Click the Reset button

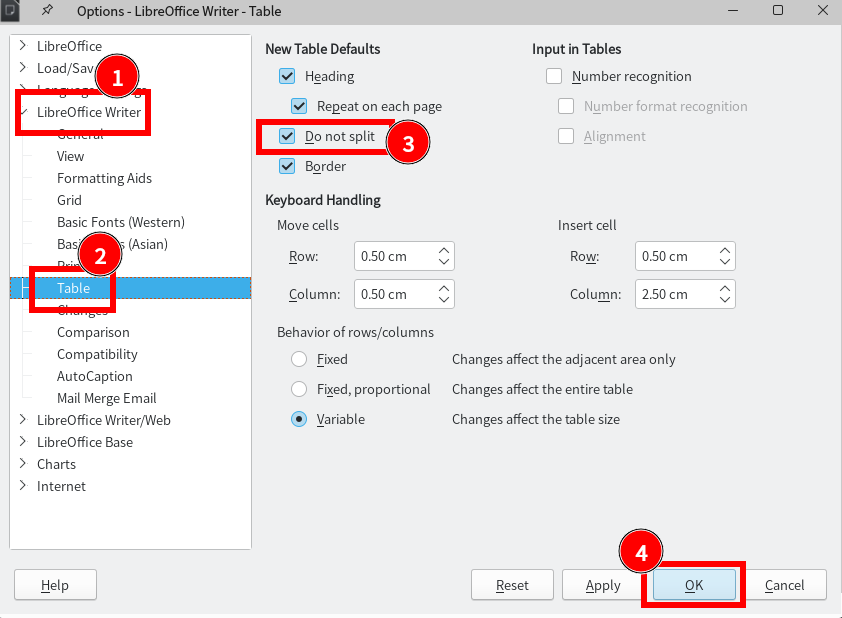tap(512, 585)
